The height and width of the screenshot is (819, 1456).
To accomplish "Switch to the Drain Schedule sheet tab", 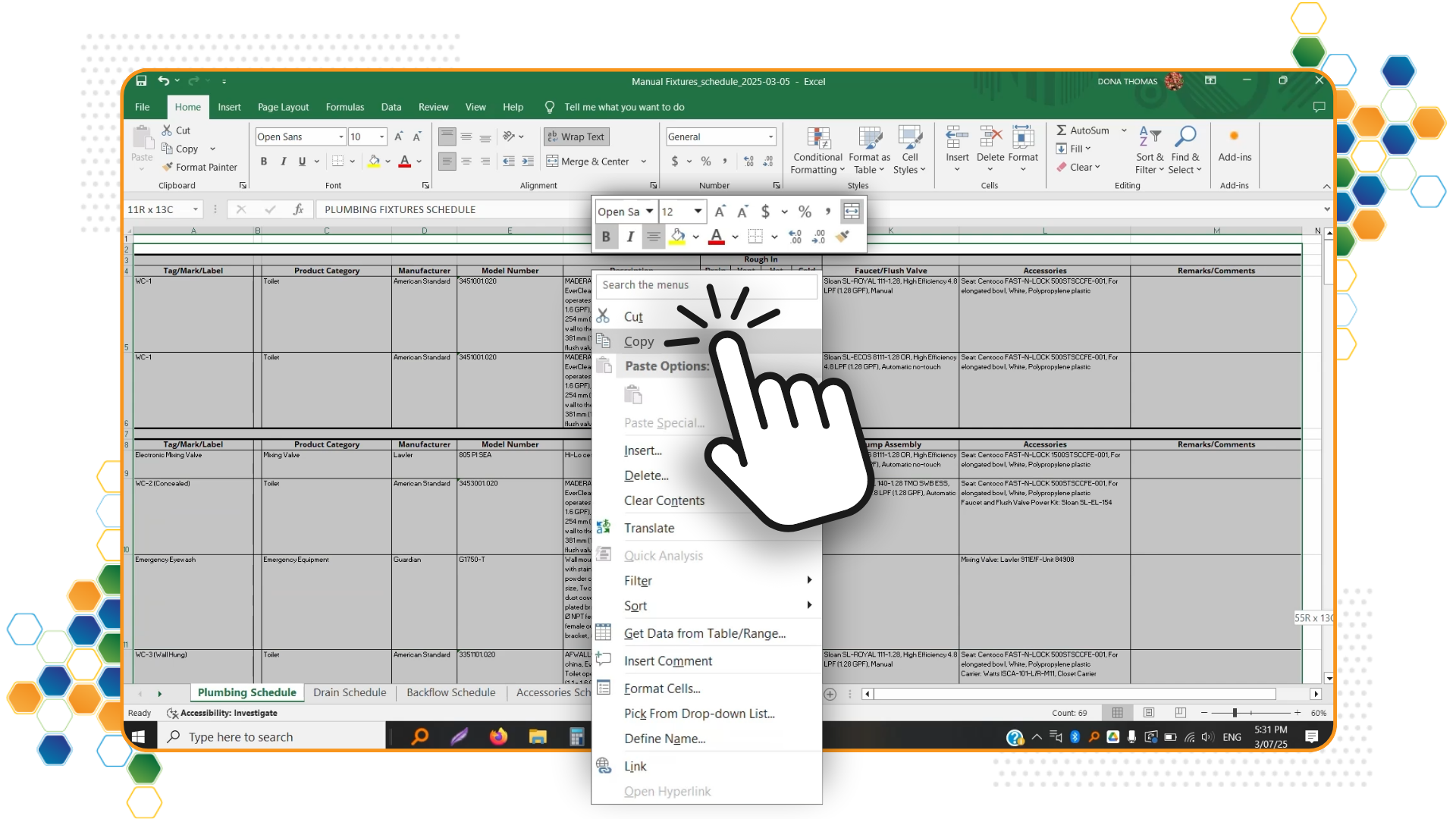I will tap(350, 692).
